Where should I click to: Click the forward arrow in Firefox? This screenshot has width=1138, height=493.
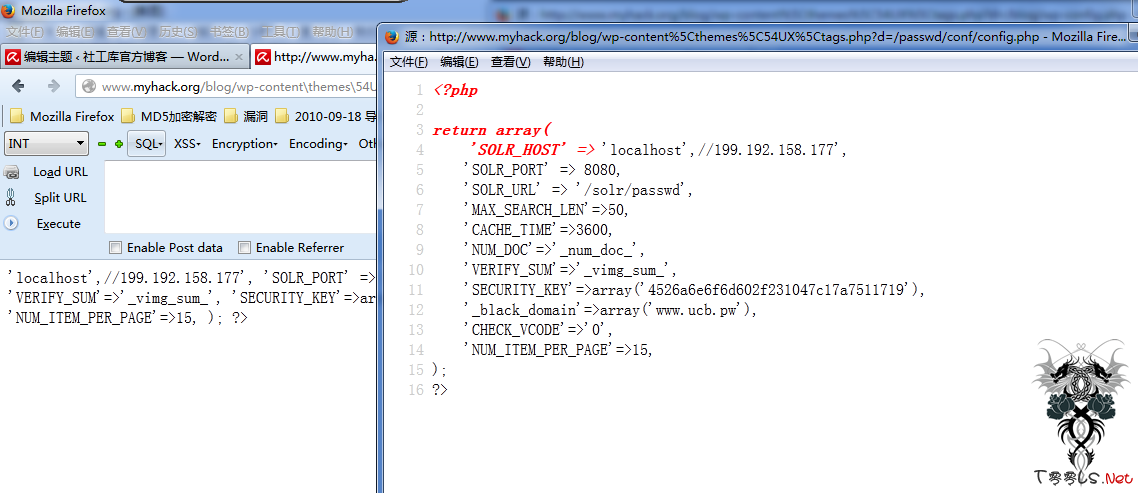coord(53,86)
